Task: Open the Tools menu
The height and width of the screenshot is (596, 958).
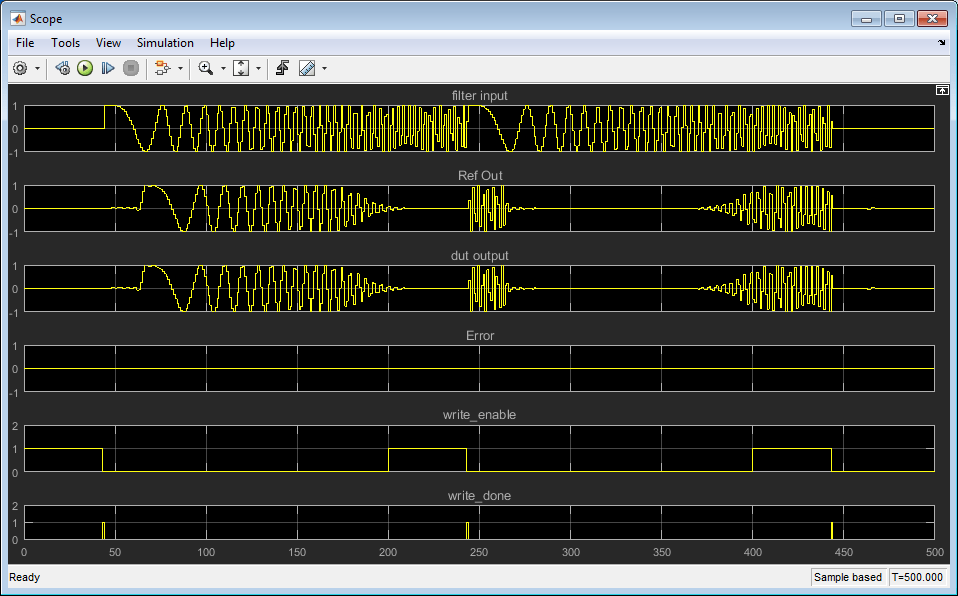Action: (66, 43)
